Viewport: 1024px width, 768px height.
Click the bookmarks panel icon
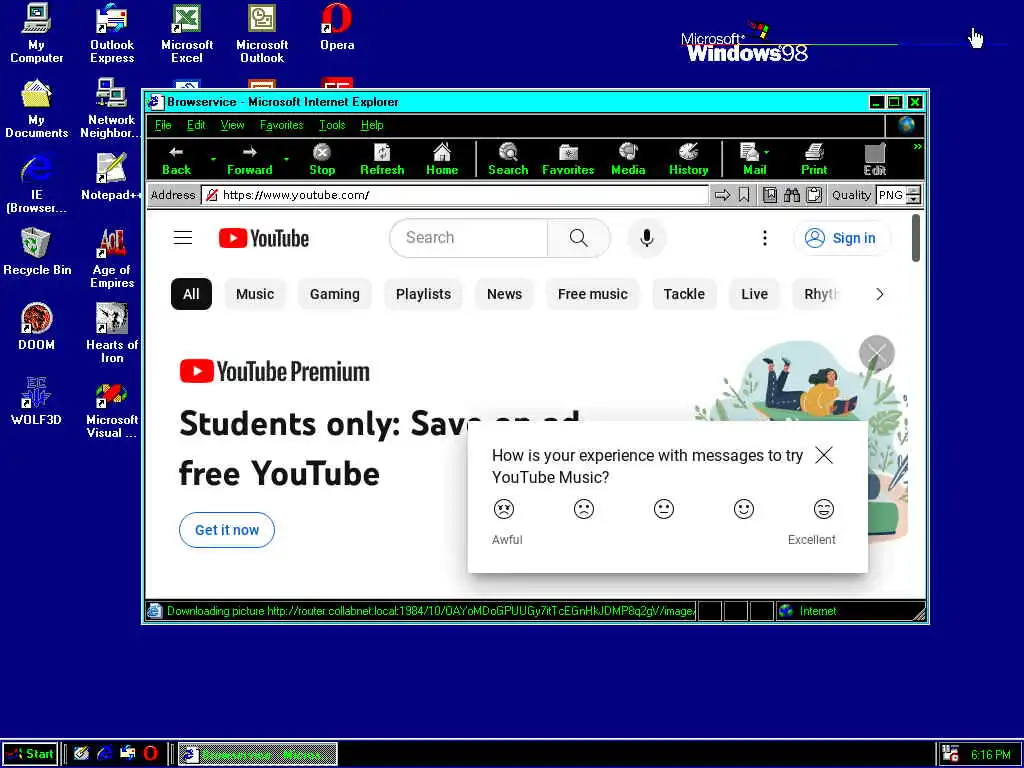[x=770, y=195]
